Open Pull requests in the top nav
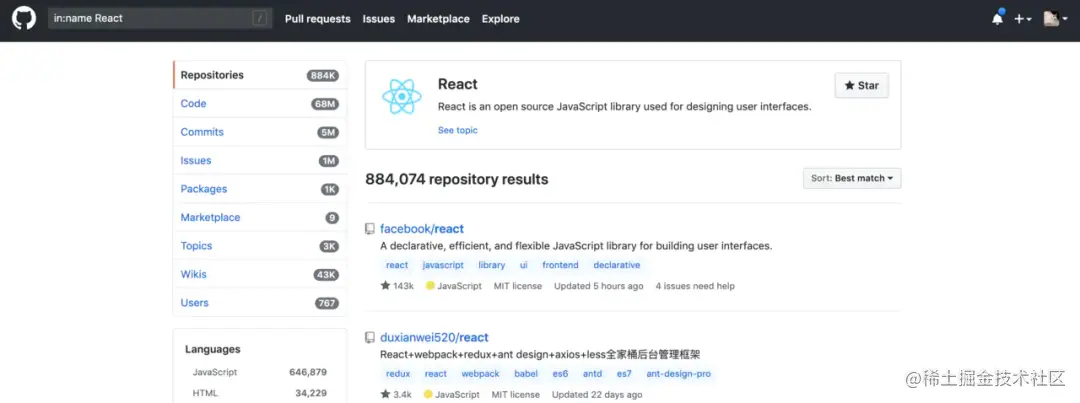Screen dimensions: 1080x403 coord(318,19)
